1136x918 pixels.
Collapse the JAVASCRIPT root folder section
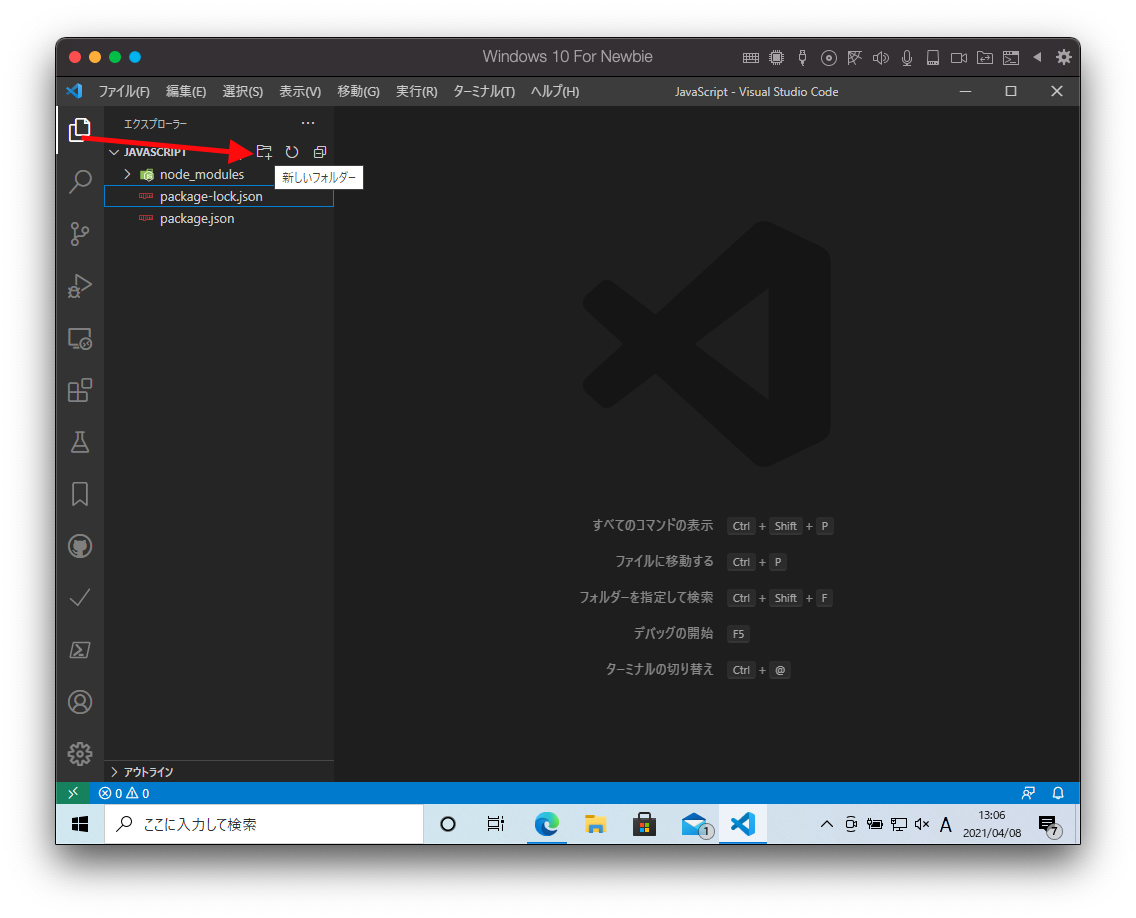coord(114,152)
